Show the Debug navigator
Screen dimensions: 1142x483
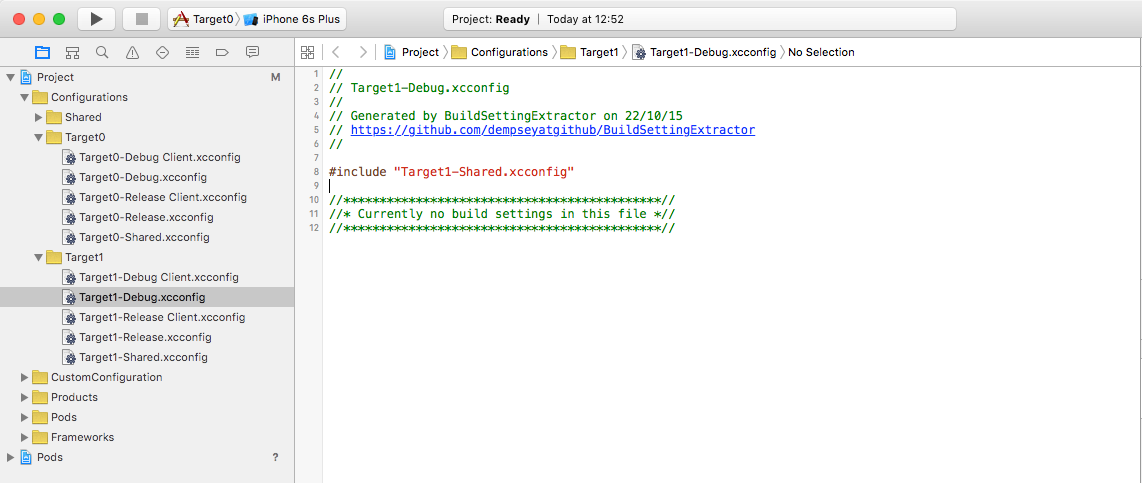[x=192, y=52]
